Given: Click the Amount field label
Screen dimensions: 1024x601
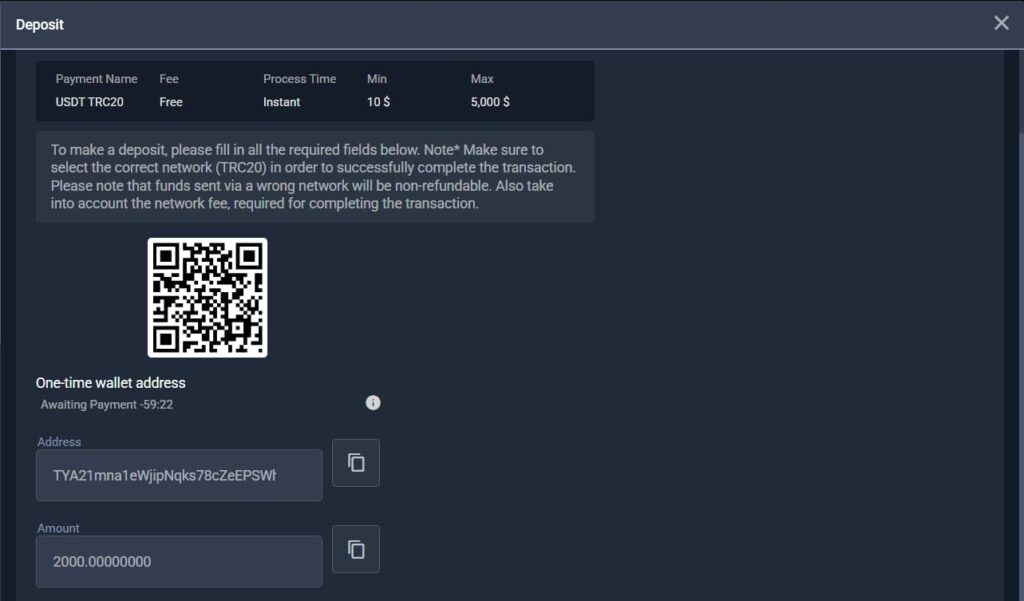Looking at the screenshot, I should (58, 528).
